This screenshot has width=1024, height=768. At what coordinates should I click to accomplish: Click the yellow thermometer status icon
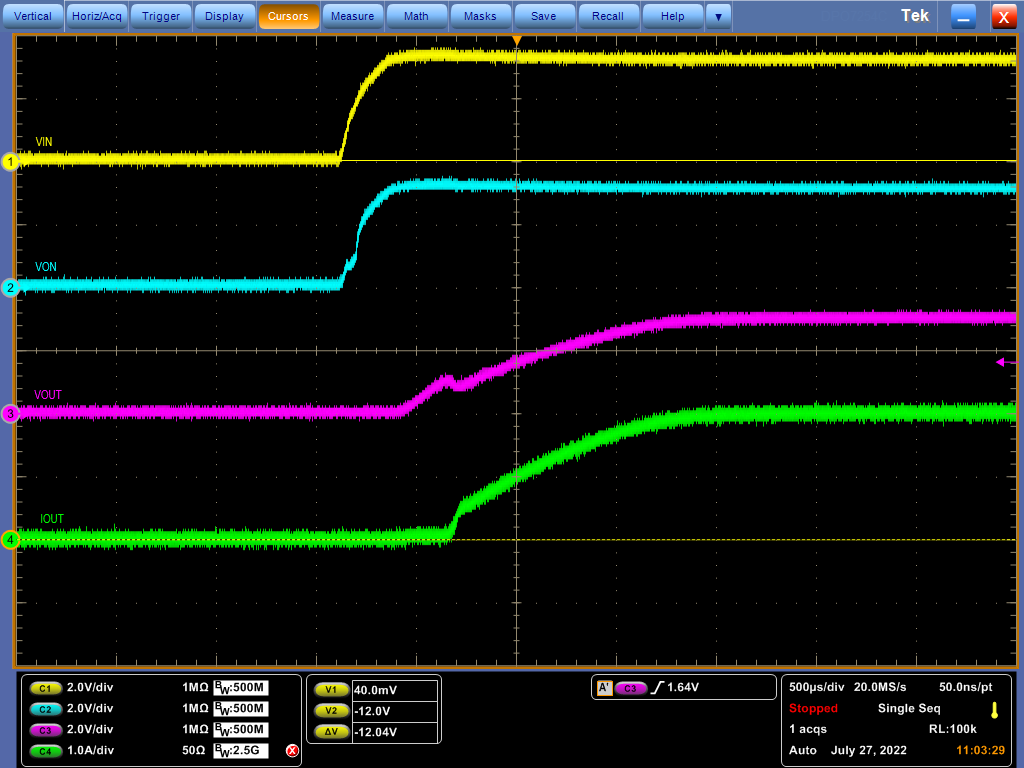pos(994,710)
